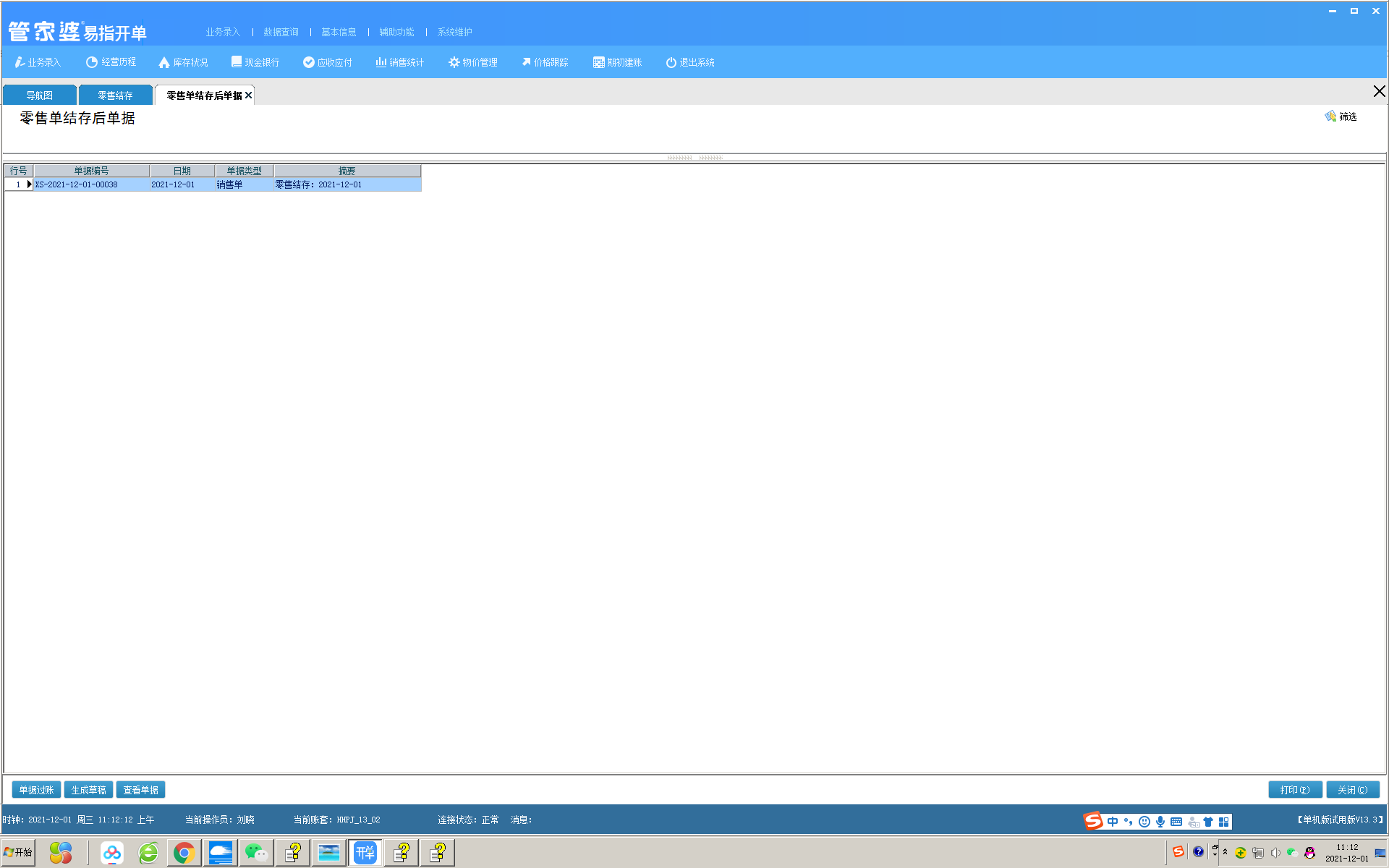Open 现金银行 toolbar item
Image resolution: width=1389 pixels, height=868 pixels.
click(255, 62)
